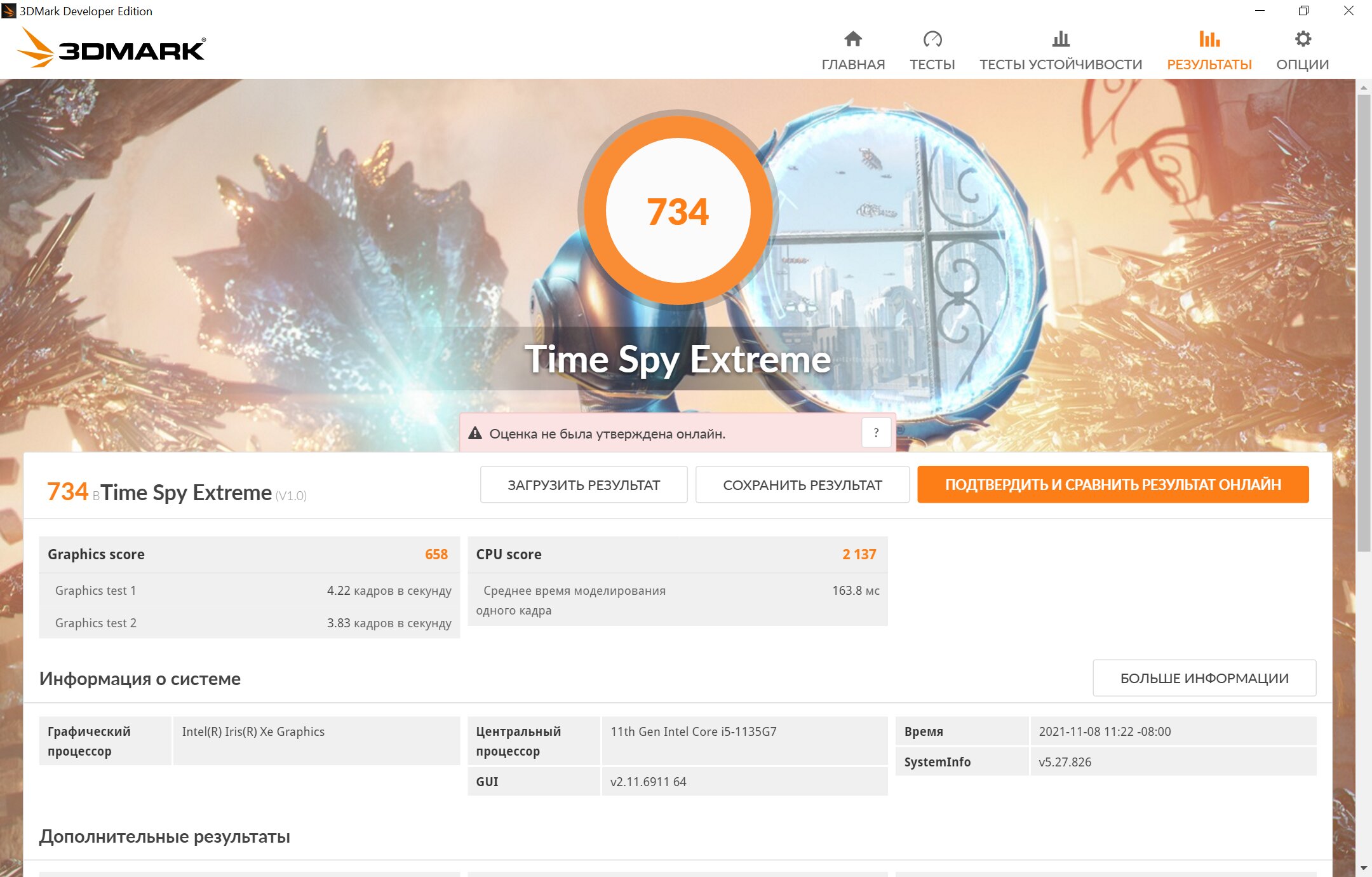Click the question mark help button

point(876,433)
